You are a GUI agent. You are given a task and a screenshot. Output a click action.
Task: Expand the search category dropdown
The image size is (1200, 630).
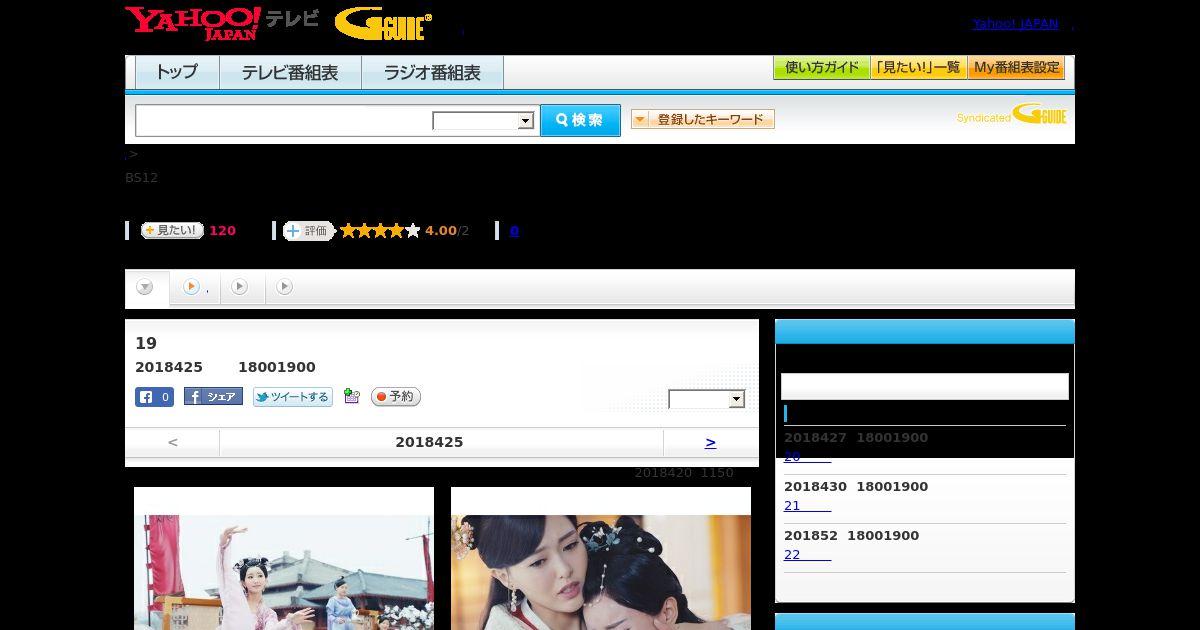(483, 121)
